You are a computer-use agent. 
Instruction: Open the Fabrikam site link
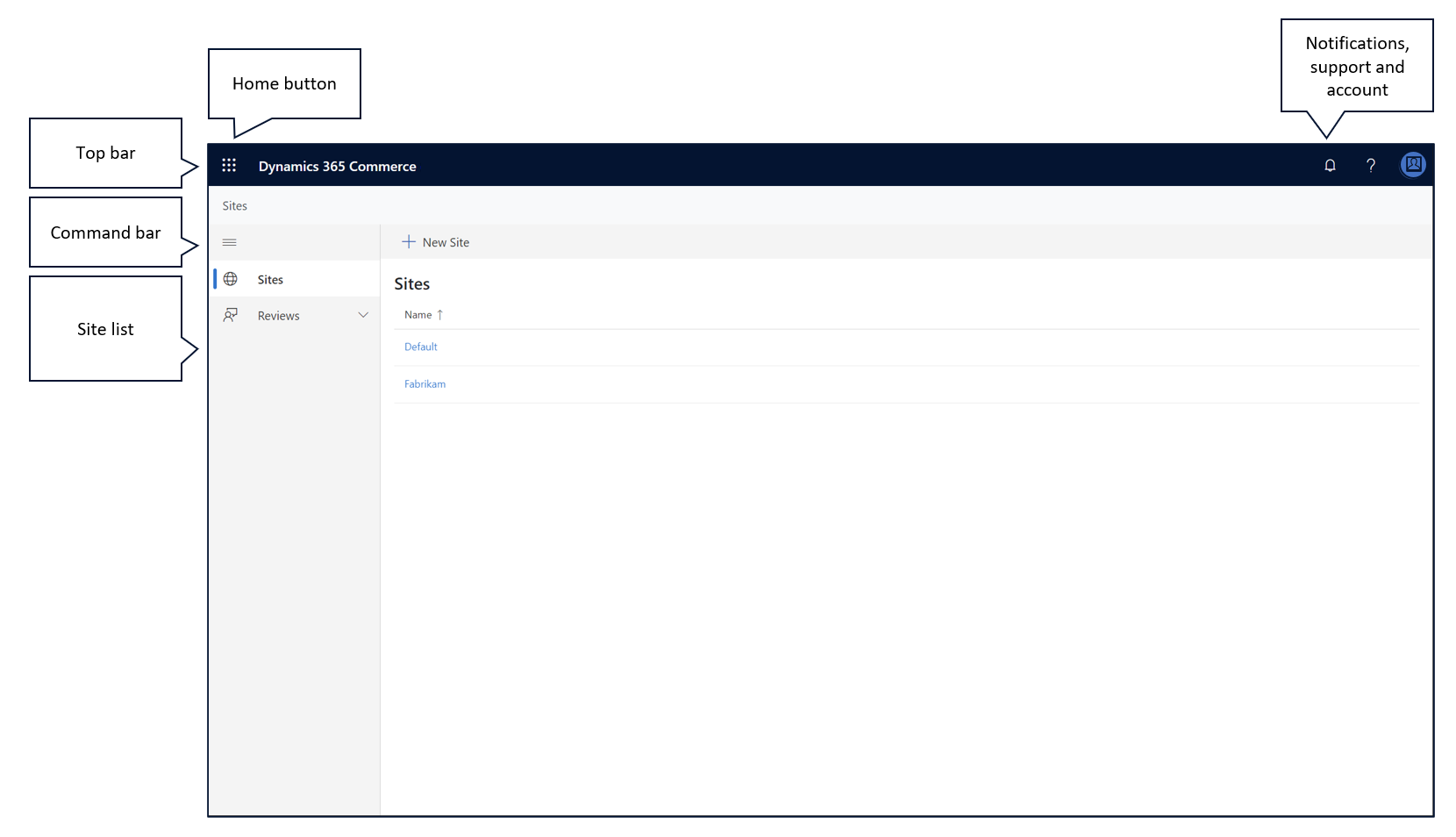click(425, 383)
